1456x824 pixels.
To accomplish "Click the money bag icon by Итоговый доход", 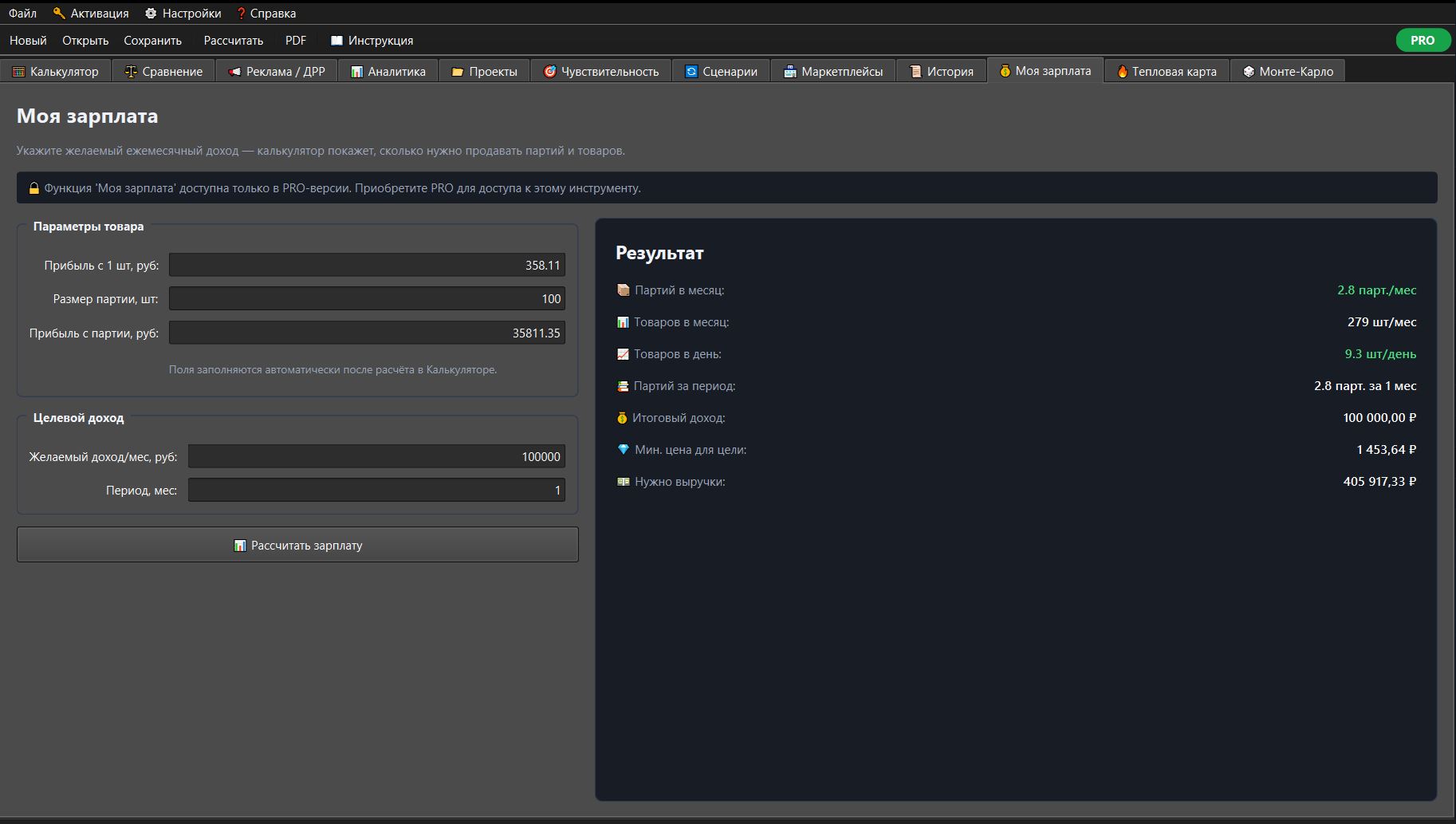I will [622, 417].
